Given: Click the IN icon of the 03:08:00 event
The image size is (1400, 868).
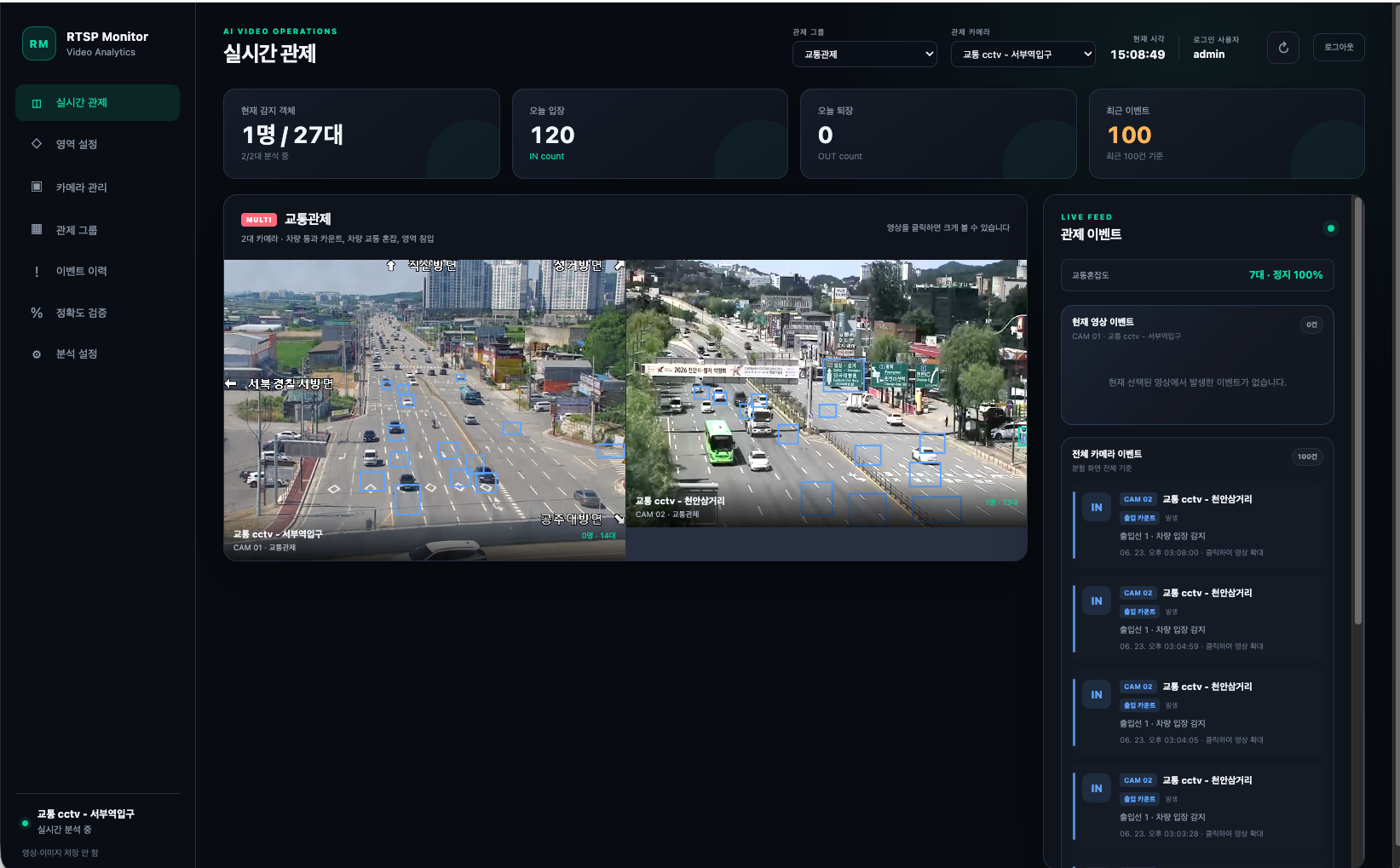Looking at the screenshot, I should [1097, 508].
